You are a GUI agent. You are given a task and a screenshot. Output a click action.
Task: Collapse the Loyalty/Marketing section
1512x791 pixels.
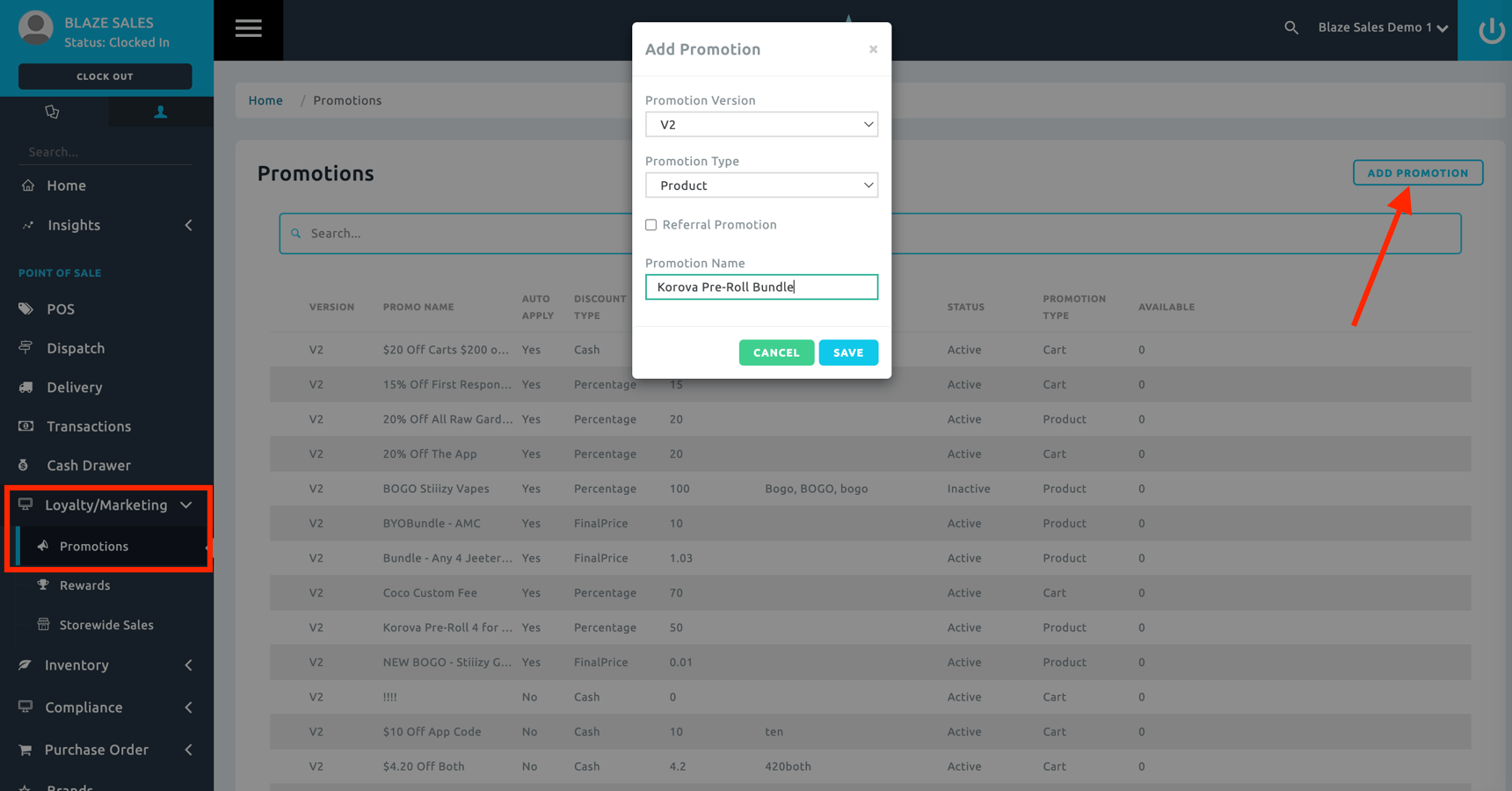(x=185, y=505)
